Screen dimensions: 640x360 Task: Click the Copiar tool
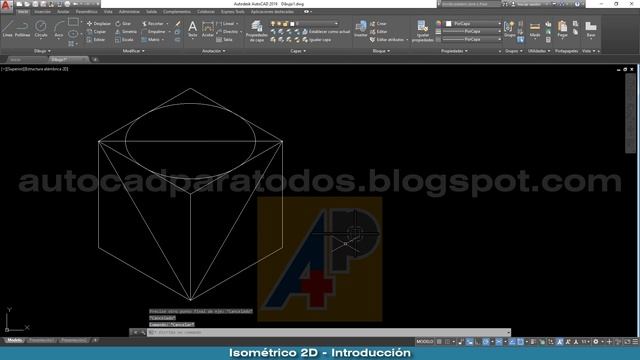pyautogui.click(x=96, y=32)
